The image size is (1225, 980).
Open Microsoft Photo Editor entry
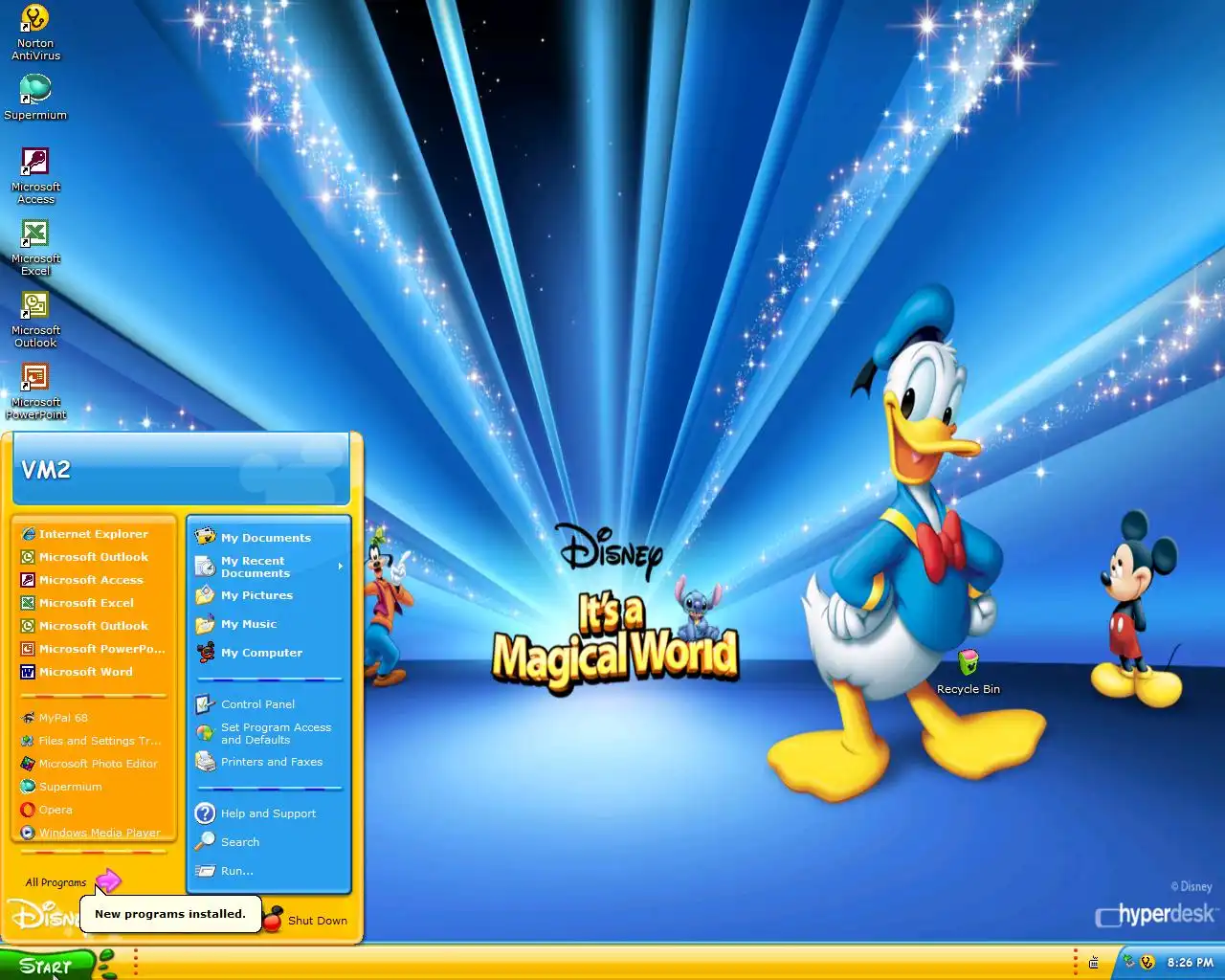[x=94, y=764]
